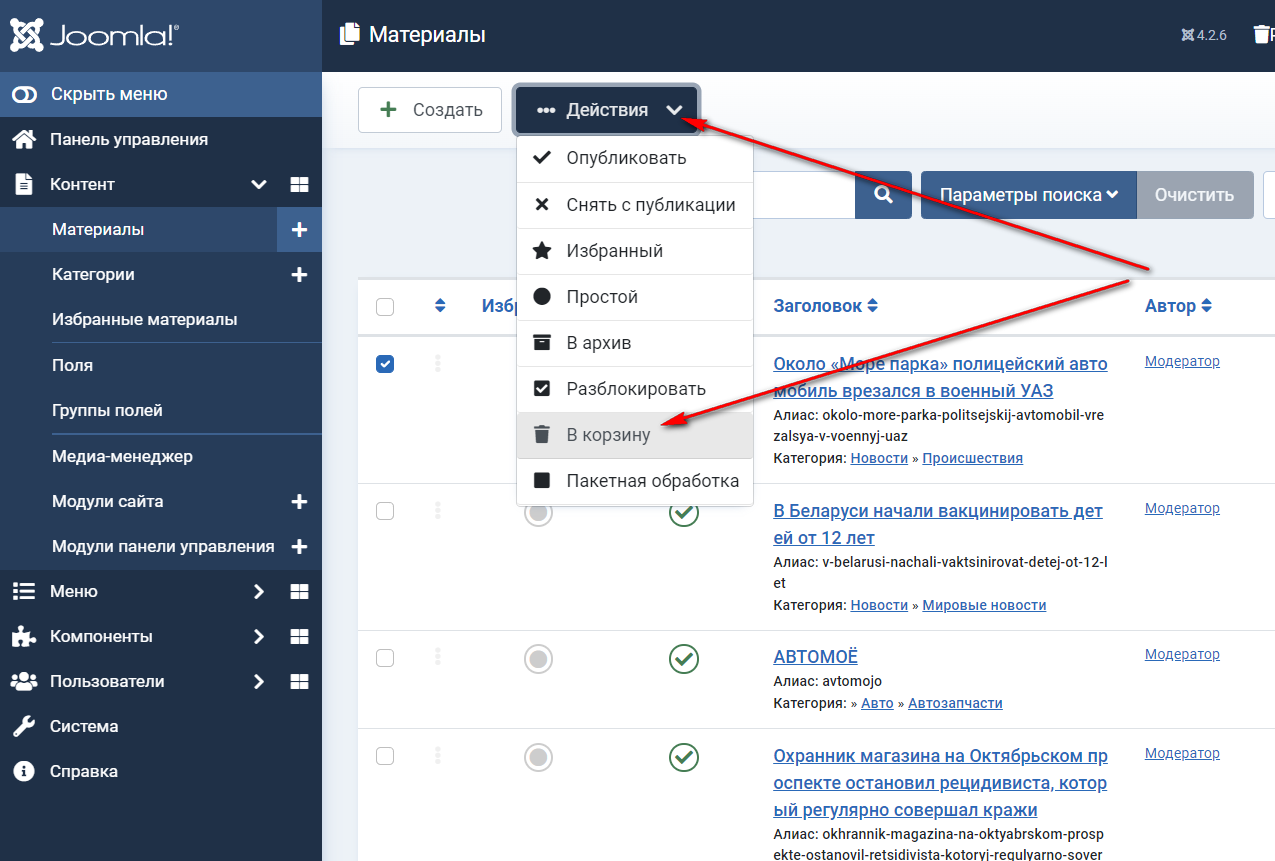Click plus icon next to Материалы
This screenshot has width=1275, height=861.
299,230
